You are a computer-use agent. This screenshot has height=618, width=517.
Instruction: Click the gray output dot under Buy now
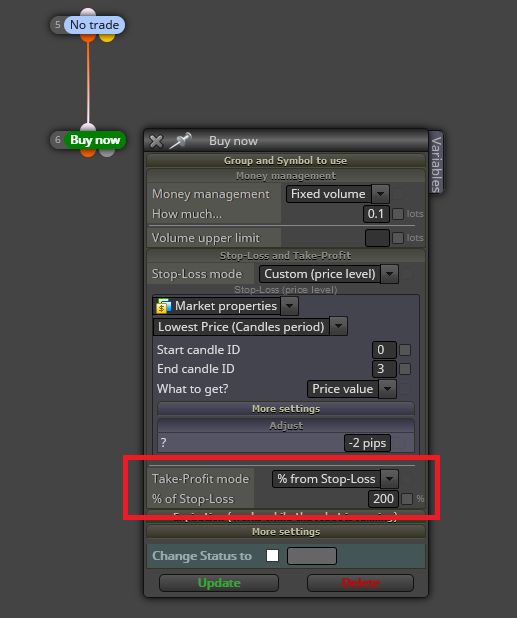pos(107,153)
